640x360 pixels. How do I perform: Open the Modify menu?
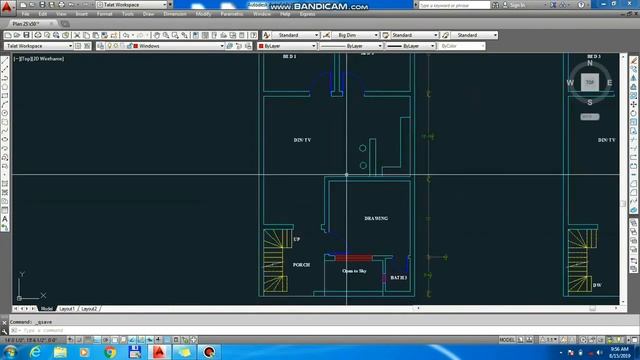coord(204,14)
